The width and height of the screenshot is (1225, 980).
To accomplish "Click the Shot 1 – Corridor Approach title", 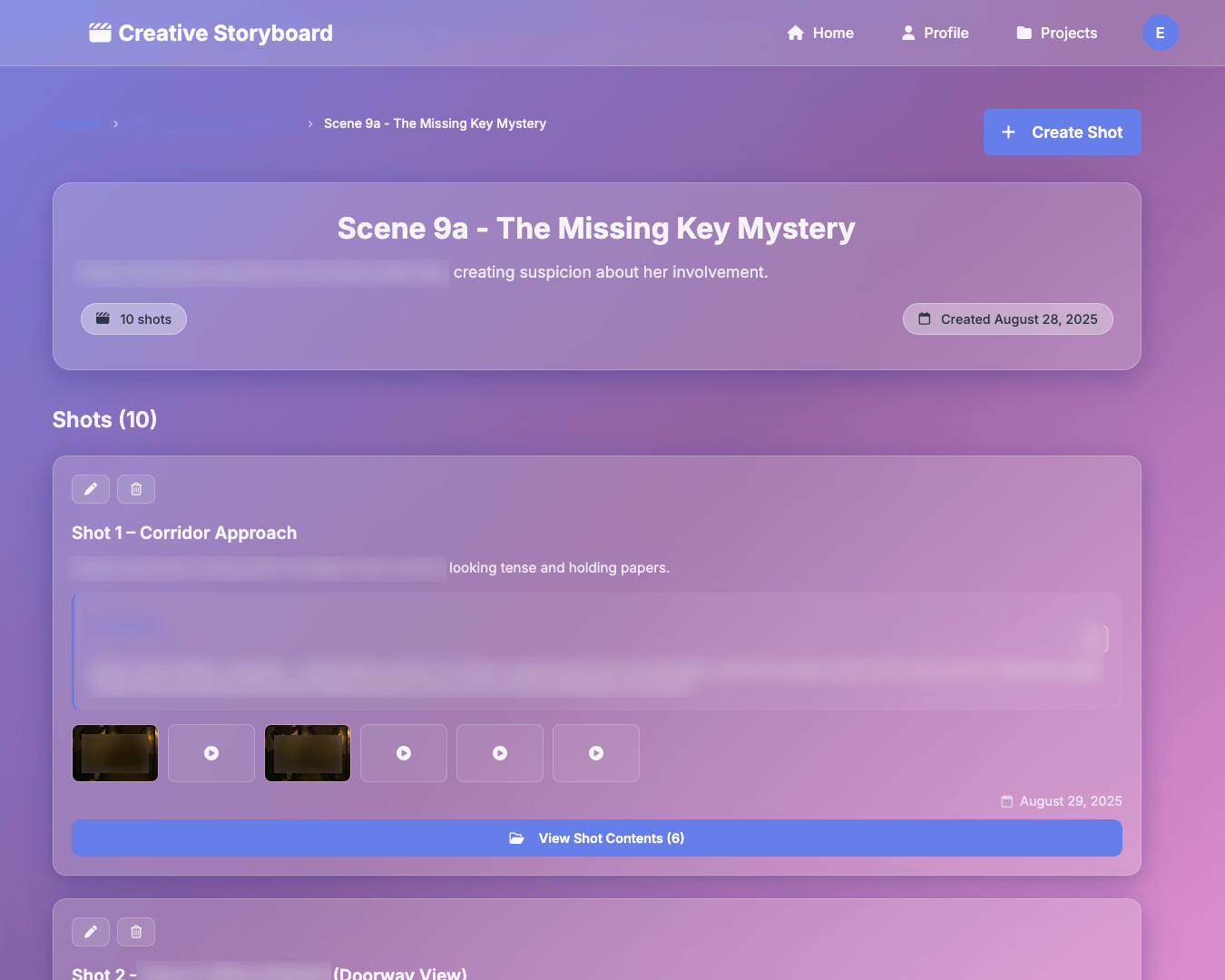I will tap(184, 534).
